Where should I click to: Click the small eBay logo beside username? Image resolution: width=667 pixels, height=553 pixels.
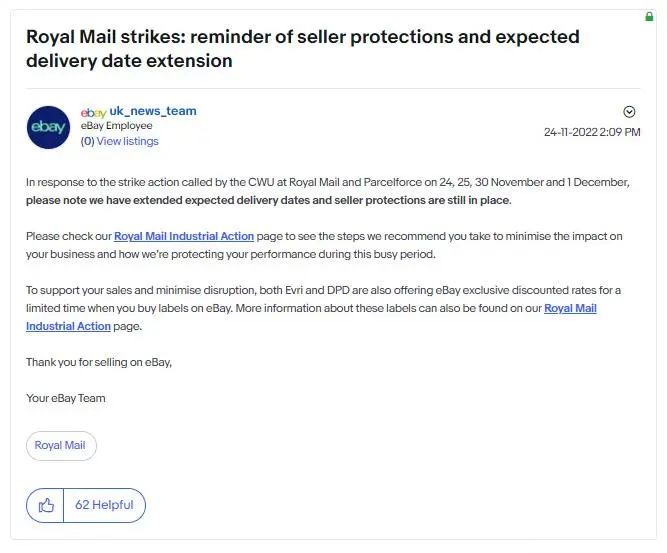(x=93, y=112)
